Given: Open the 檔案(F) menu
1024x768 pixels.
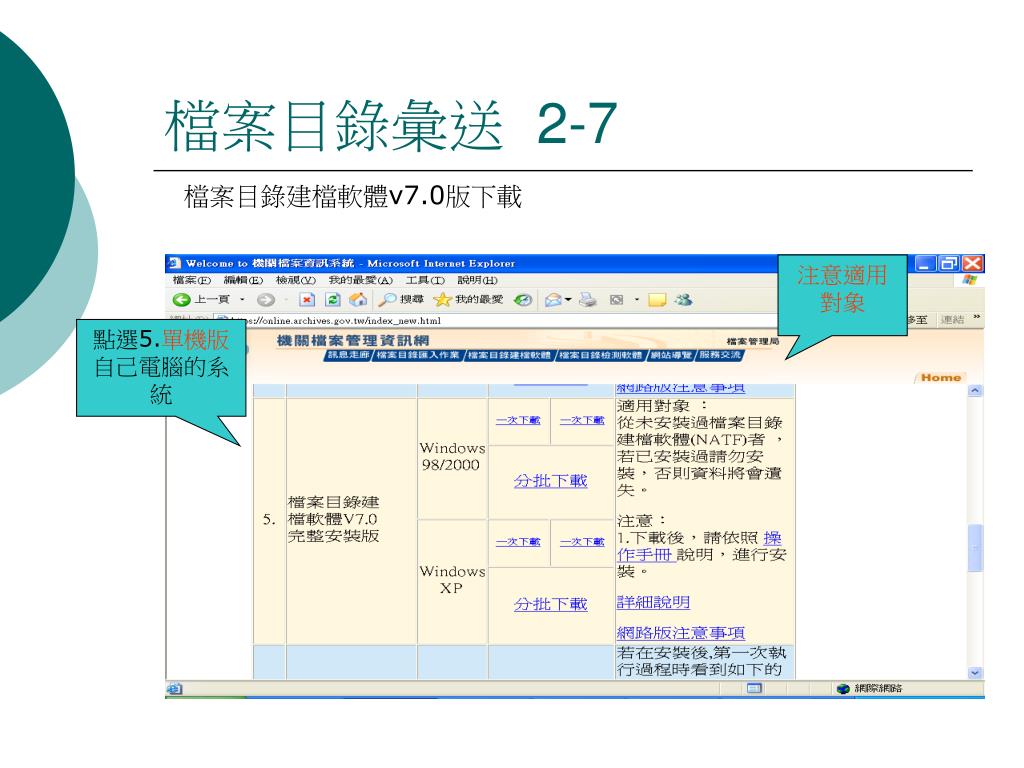Looking at the screenshot, I should [191, 280].
